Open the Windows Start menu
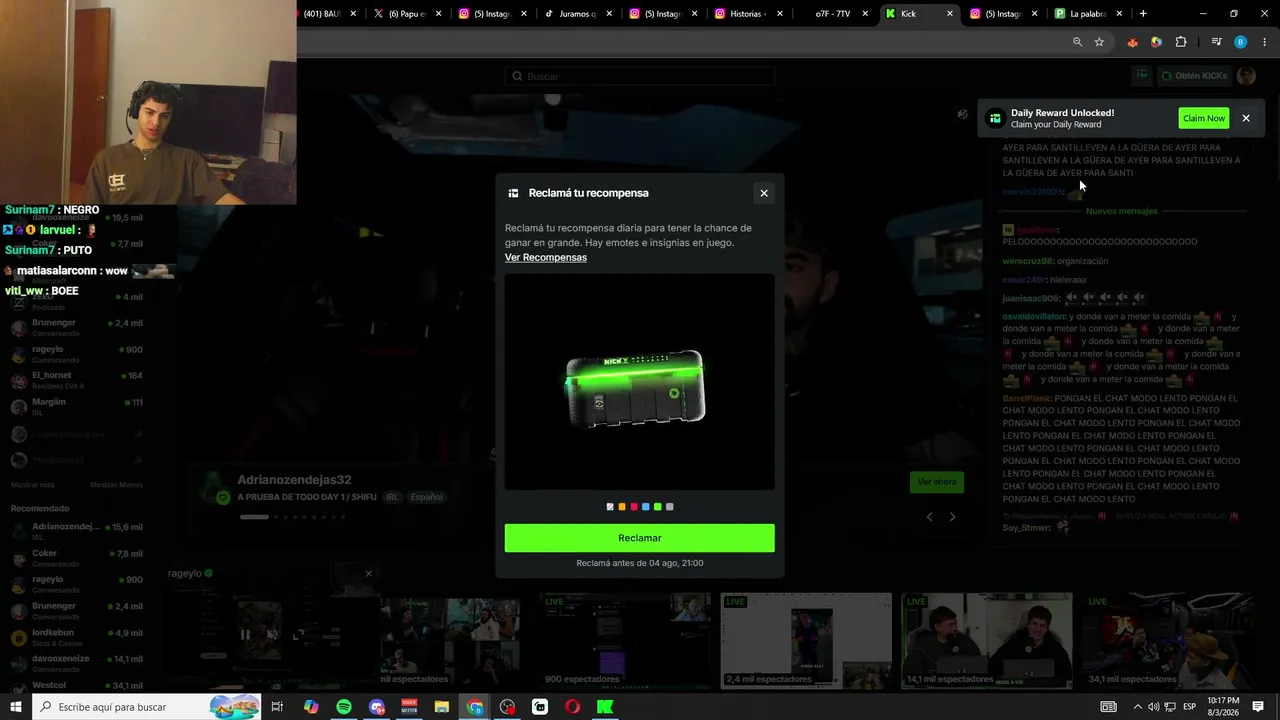Image resolution: width=1280 pixels, height=720 pixels. [15, 707]
